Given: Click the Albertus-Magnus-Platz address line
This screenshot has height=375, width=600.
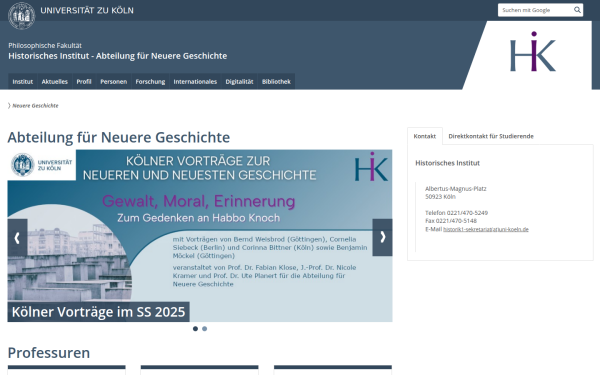Looking at the screenshot, I should click(456, 189).
